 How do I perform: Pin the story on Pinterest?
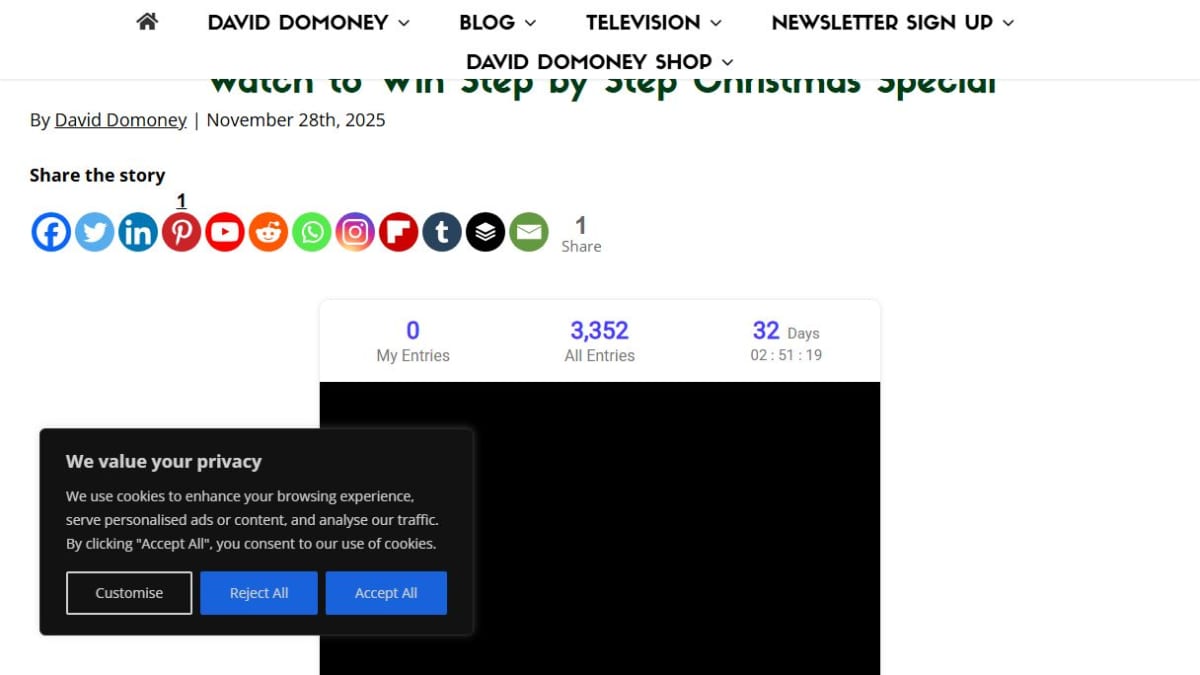coord(181,232)
